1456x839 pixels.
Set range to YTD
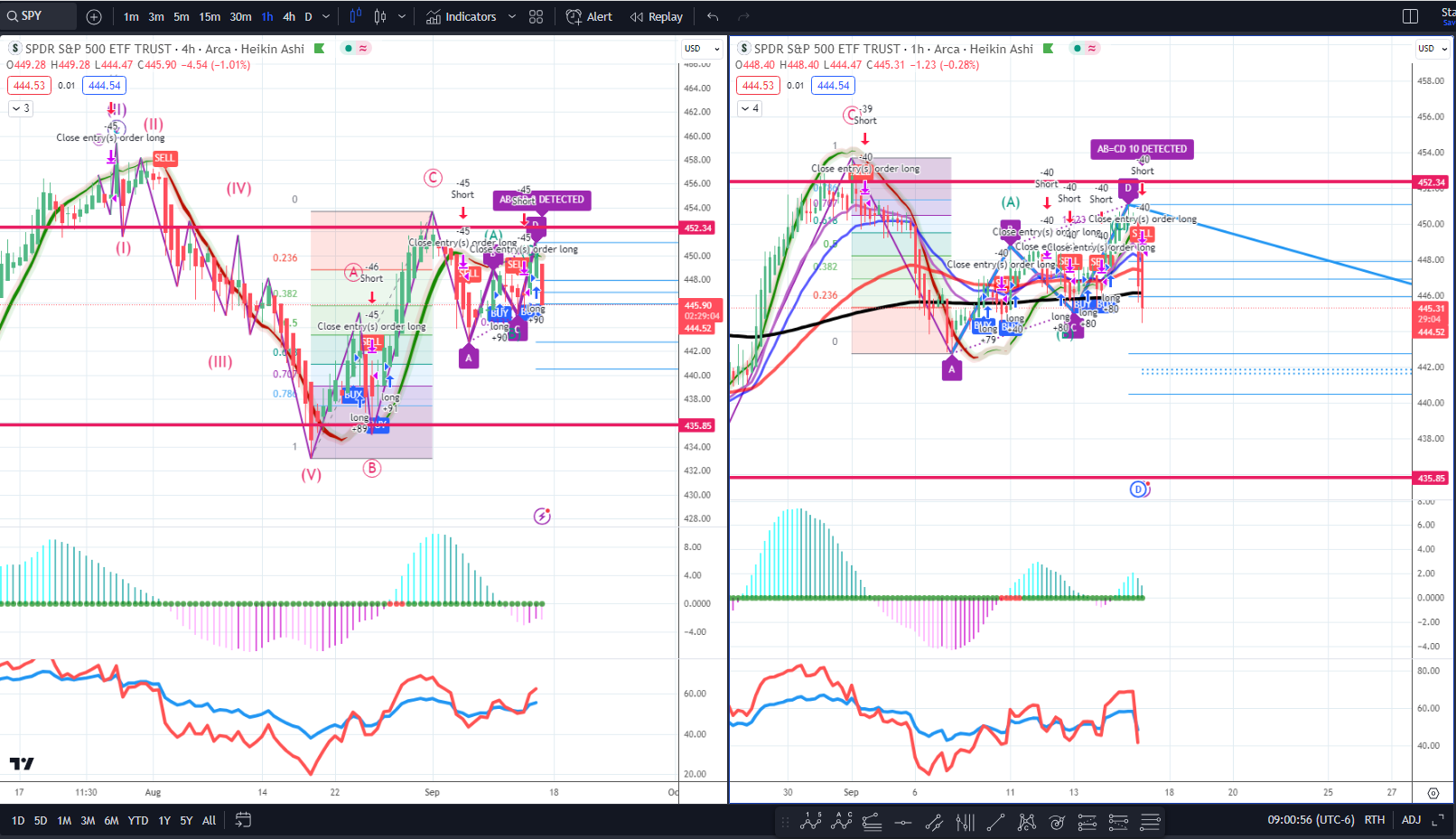pos(138,821)
